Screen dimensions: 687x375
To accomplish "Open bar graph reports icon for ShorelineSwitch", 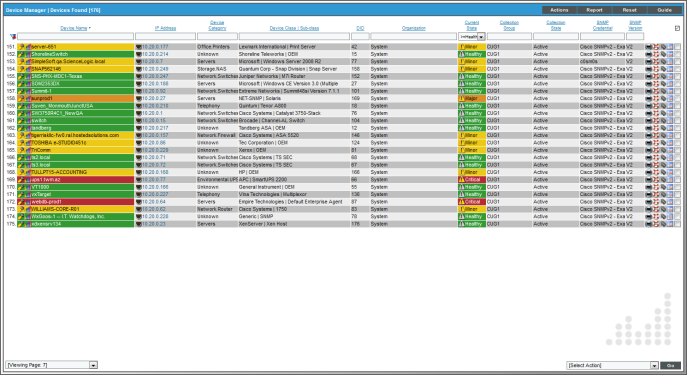I will pos(27,54).
